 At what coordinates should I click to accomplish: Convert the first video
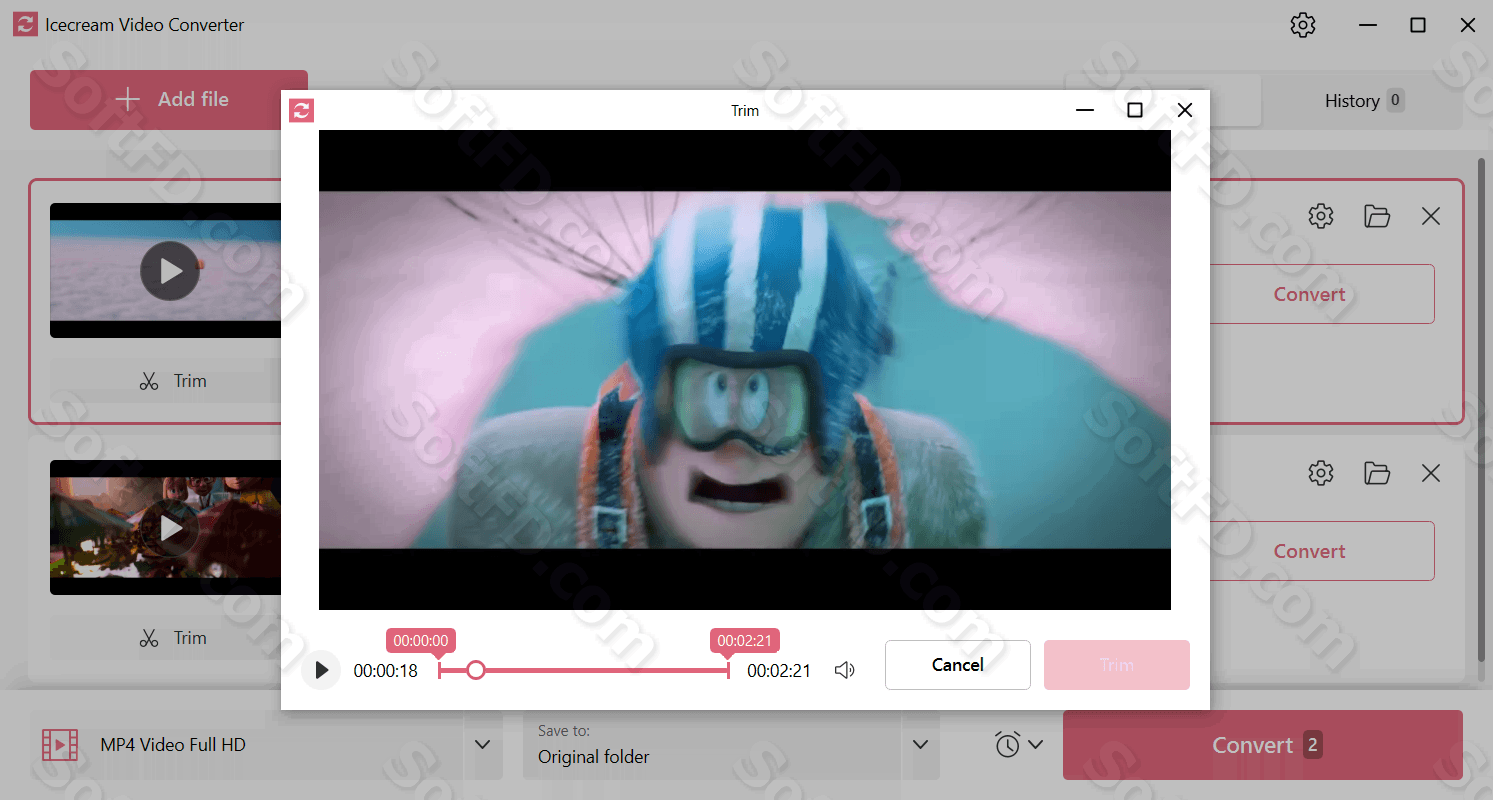click(x=1309, y=294)
